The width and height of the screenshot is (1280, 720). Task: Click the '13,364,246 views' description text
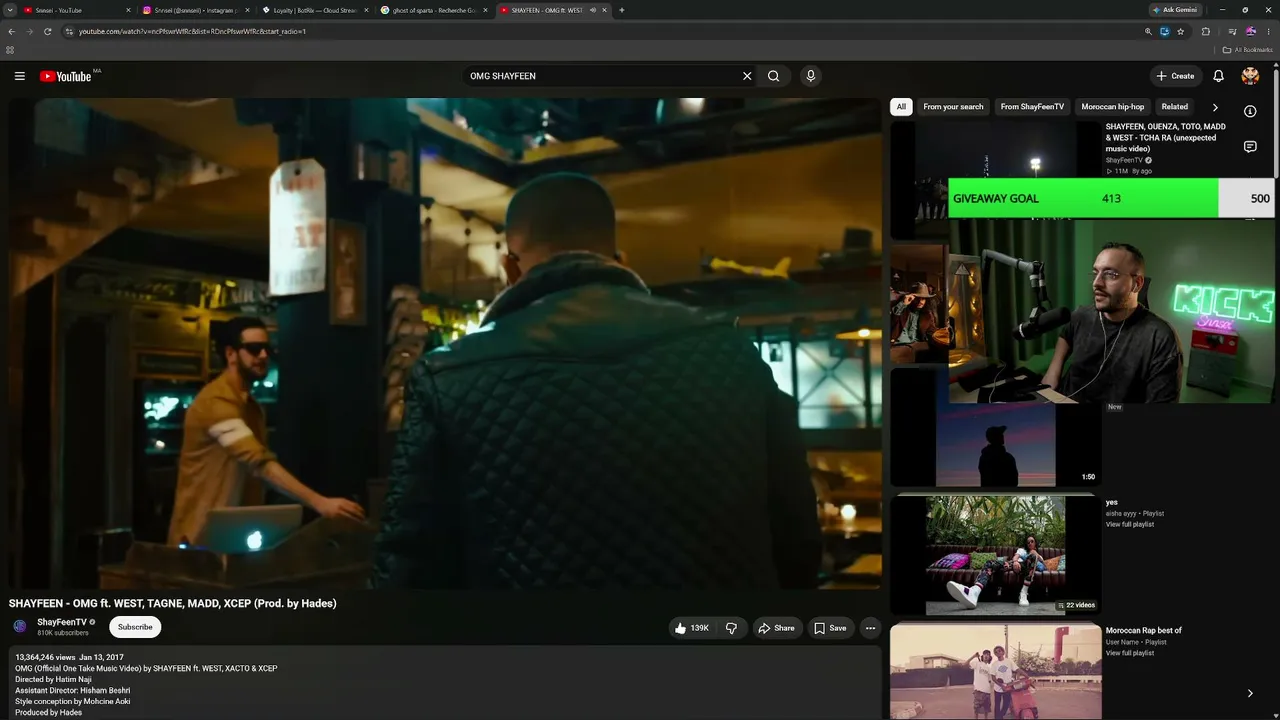45,657
